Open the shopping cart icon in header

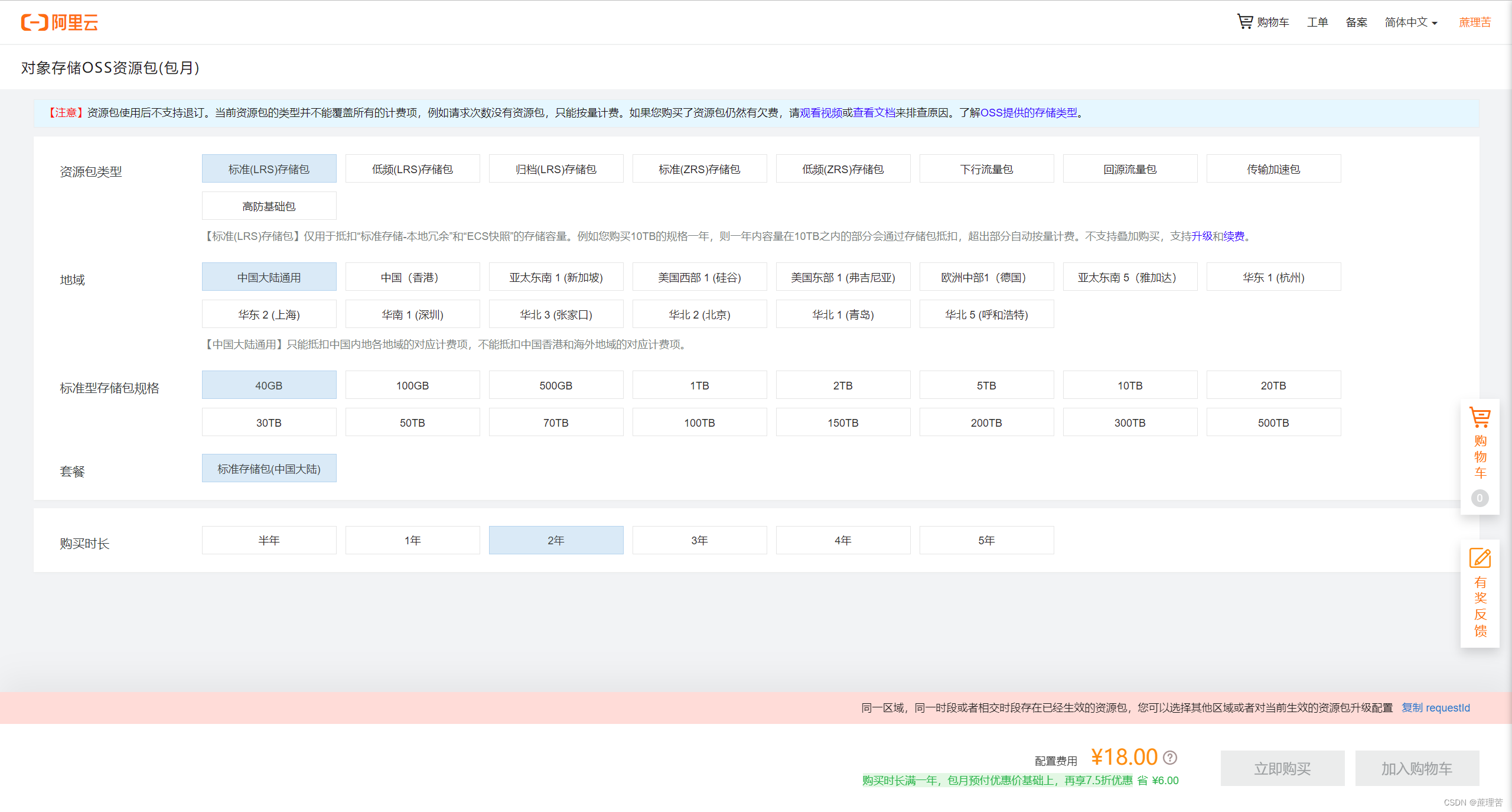point(1245,22)
